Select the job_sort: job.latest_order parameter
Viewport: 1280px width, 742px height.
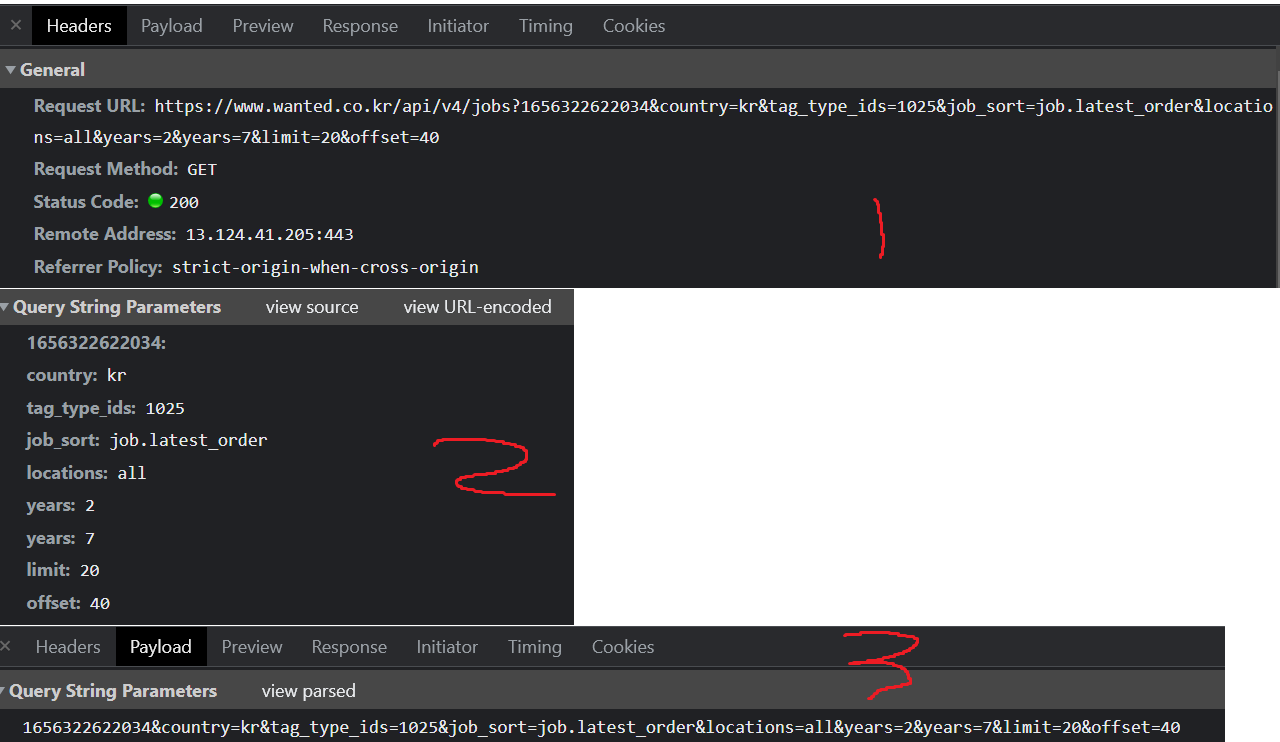coord(147,440)
